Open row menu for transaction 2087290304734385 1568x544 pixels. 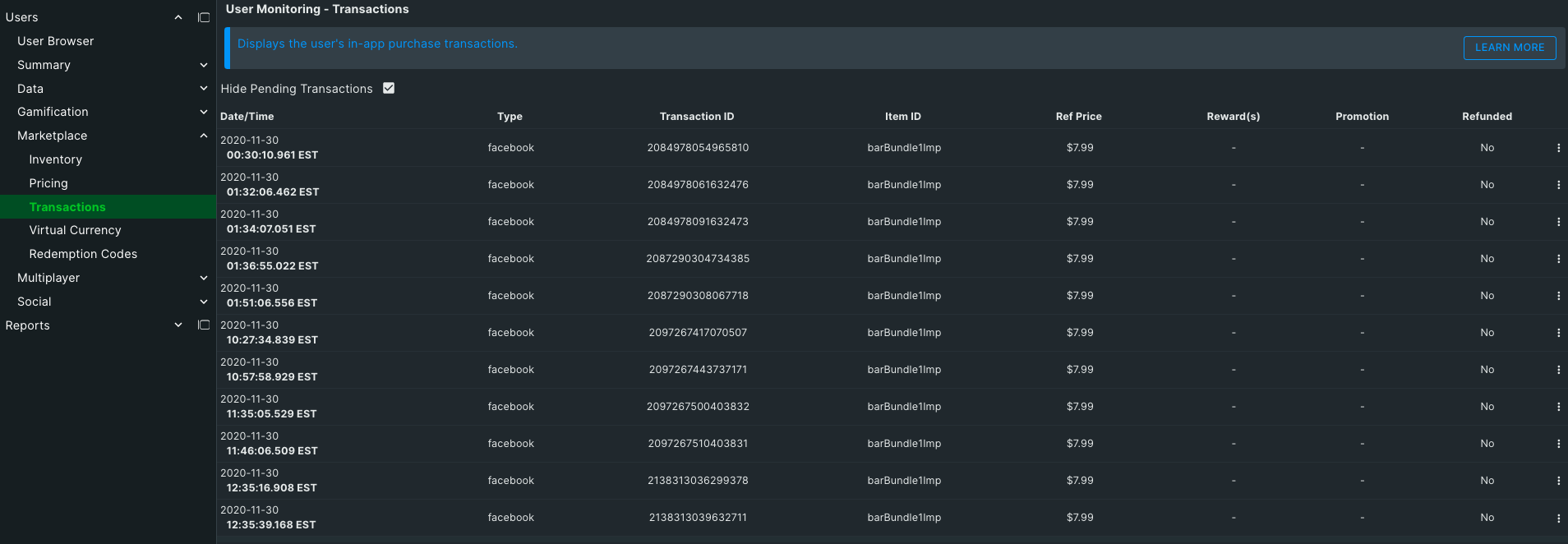click(x=1558, y=259)
